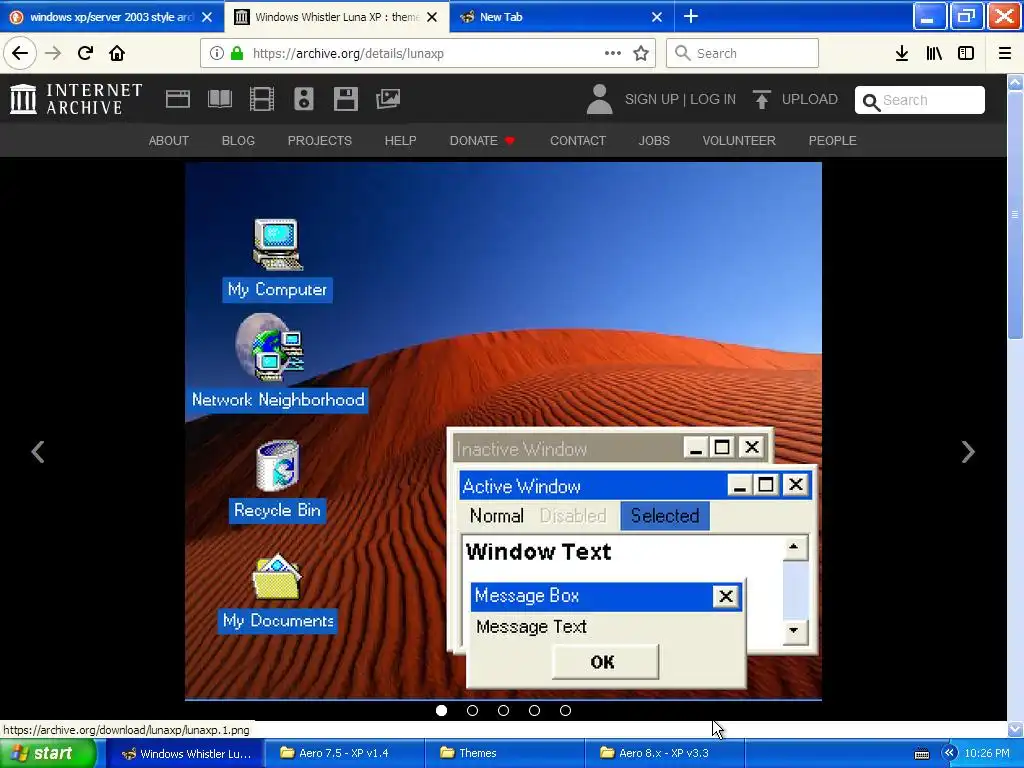Viewport: 1024px width, 768px height.
Task: Open the Texts book icon
Action: [x=219, y=99]
